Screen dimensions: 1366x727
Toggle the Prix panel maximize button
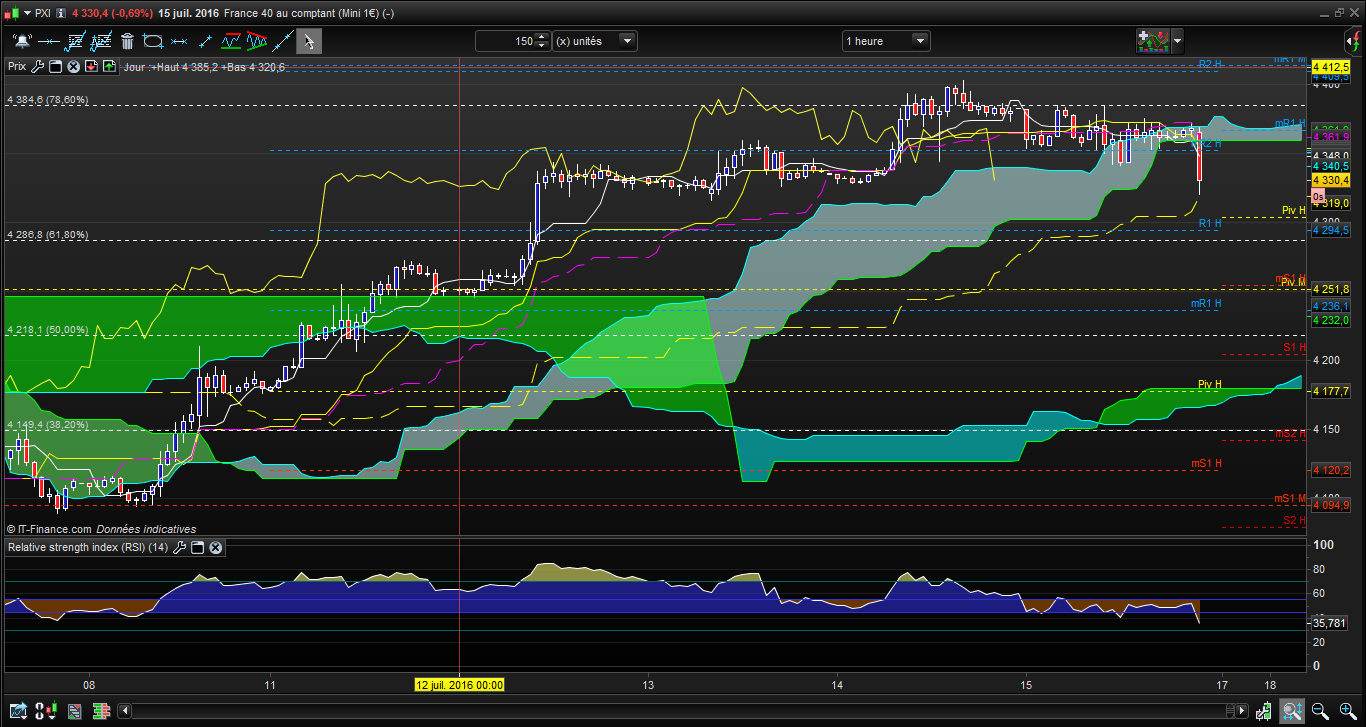pos(56,67)
